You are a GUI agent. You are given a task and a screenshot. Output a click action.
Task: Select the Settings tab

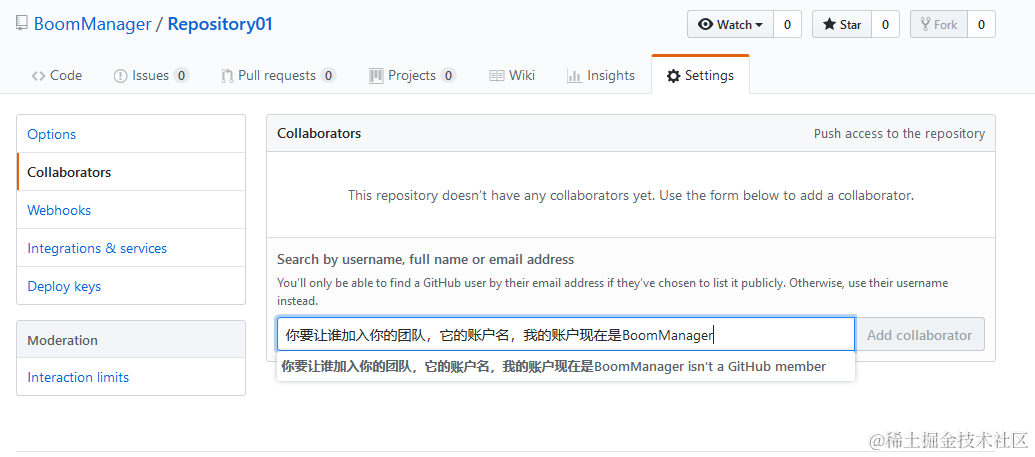(x=700, y=75)
